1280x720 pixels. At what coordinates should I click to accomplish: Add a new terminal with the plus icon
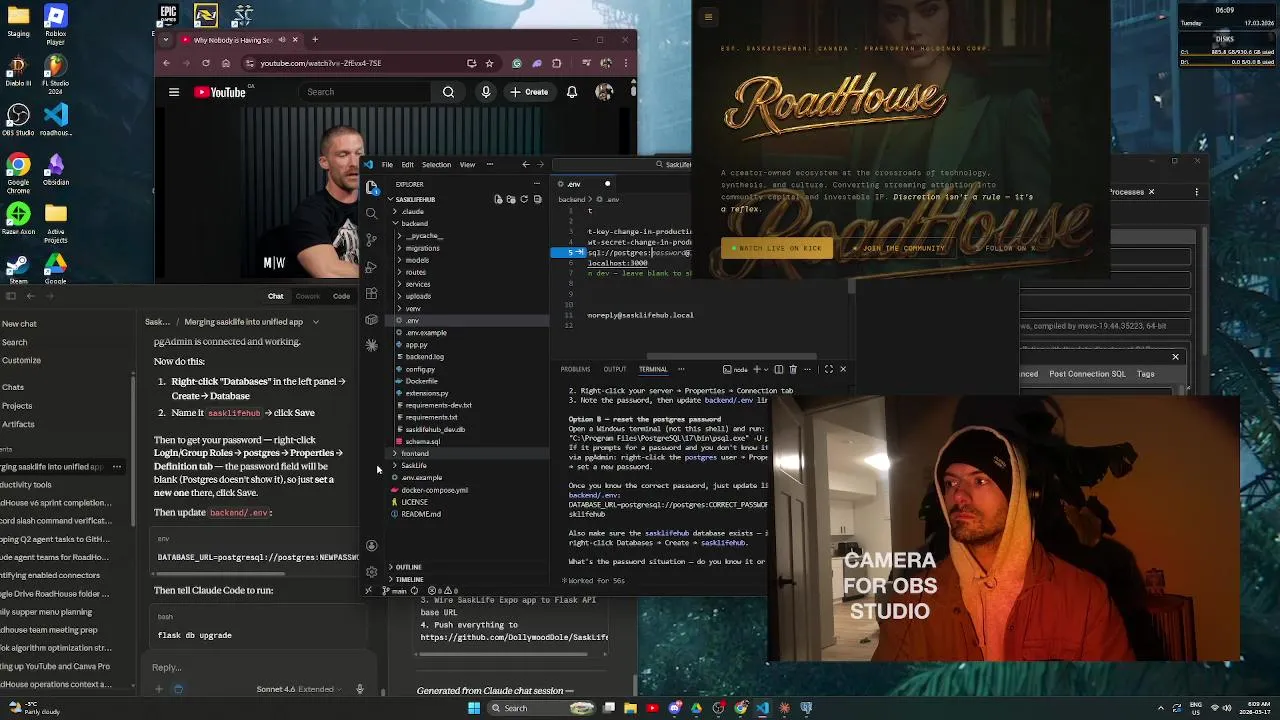tap(756, 369)
